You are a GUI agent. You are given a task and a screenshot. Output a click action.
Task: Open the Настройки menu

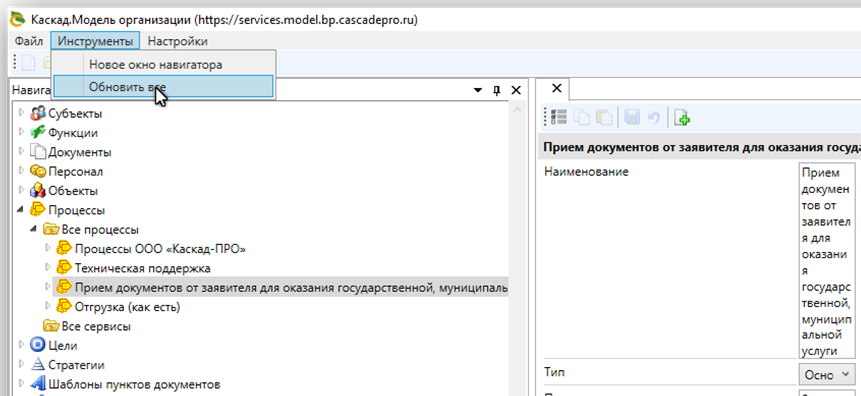click(x=178, y=41)
